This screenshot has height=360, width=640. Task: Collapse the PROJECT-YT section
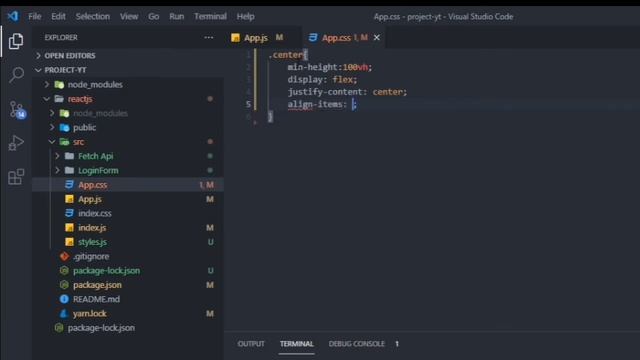[x=38, y=70]
